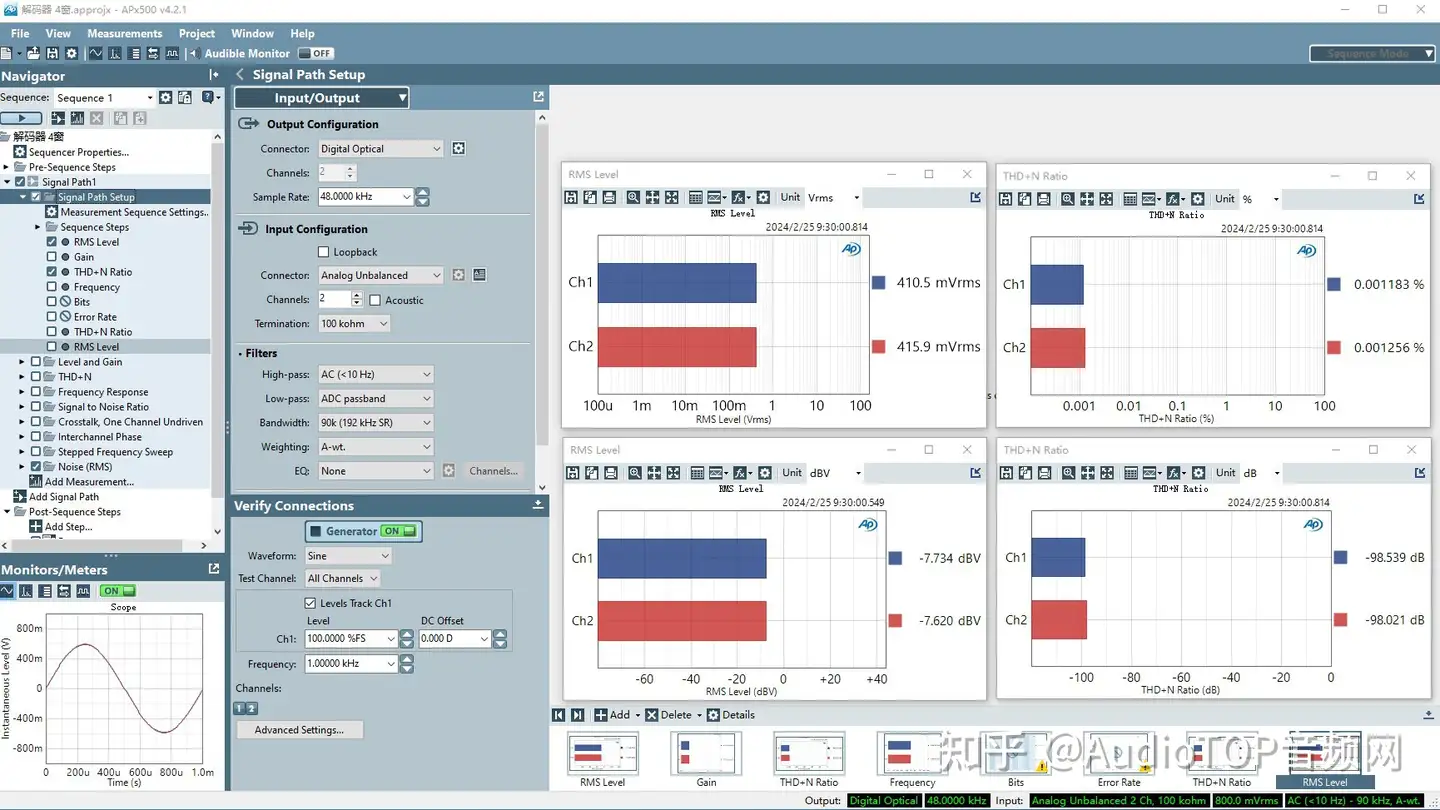Print icon in THD+N Ratio % window

(1044, 199)
